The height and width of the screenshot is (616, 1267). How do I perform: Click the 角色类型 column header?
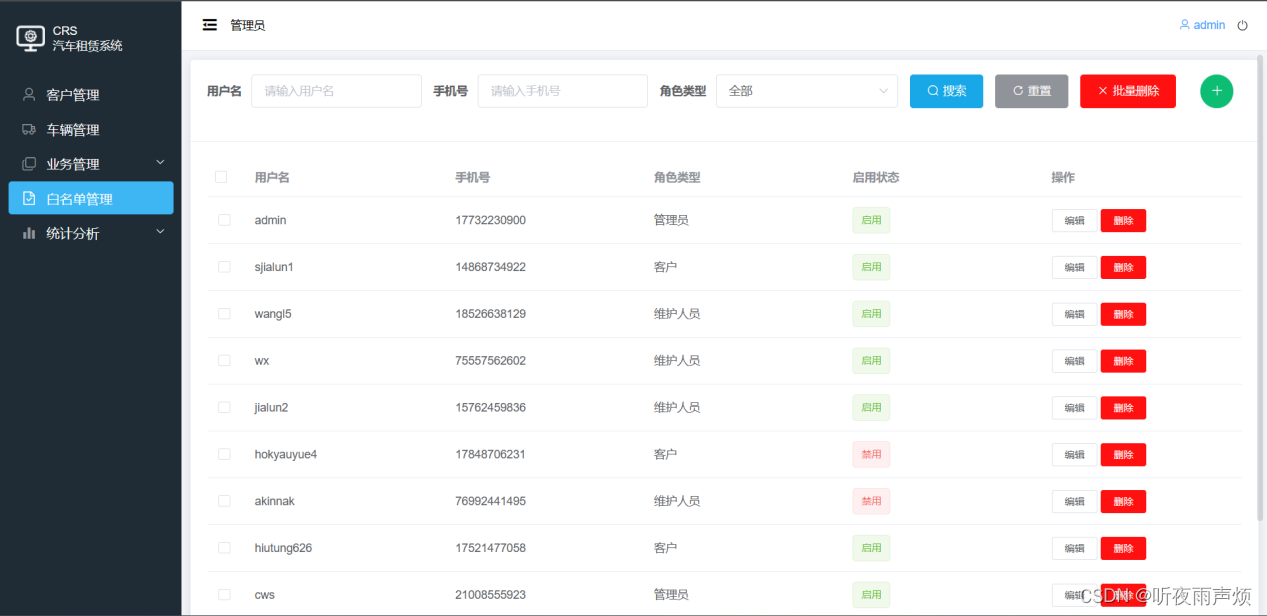click(x=677, y=177)
